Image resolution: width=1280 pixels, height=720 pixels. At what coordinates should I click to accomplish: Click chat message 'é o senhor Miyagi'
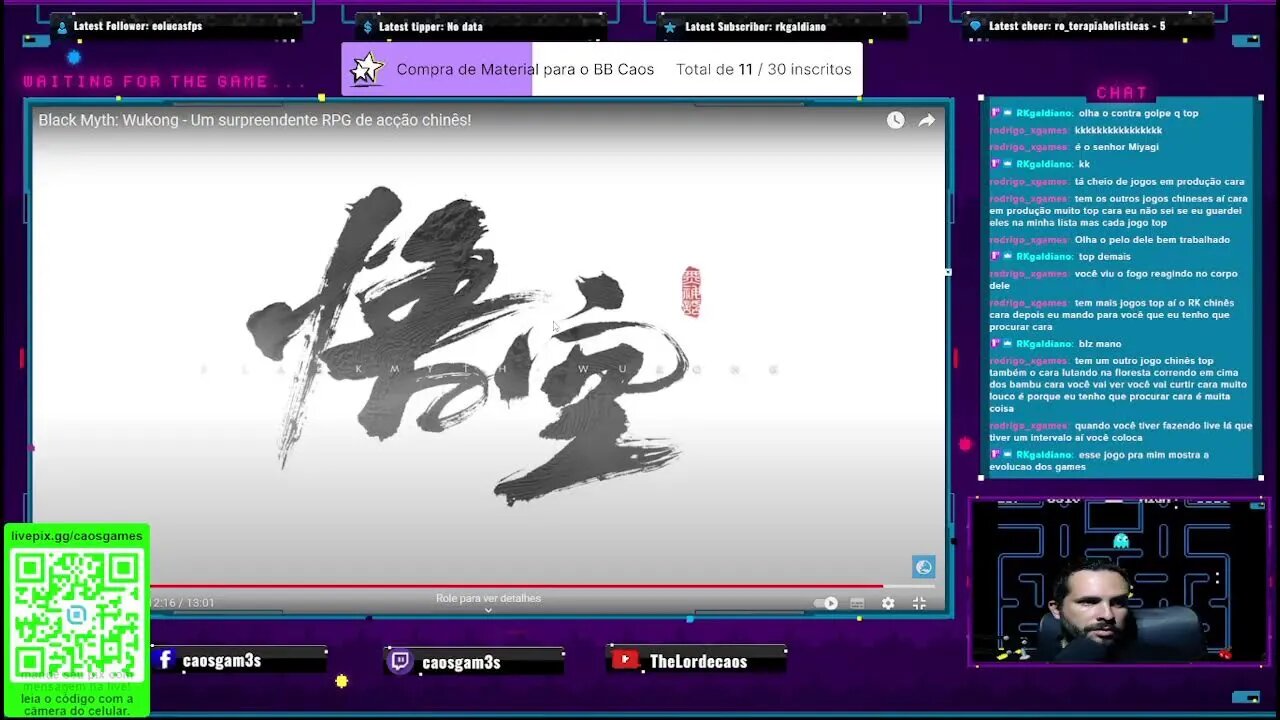(x=1116, y=147)
